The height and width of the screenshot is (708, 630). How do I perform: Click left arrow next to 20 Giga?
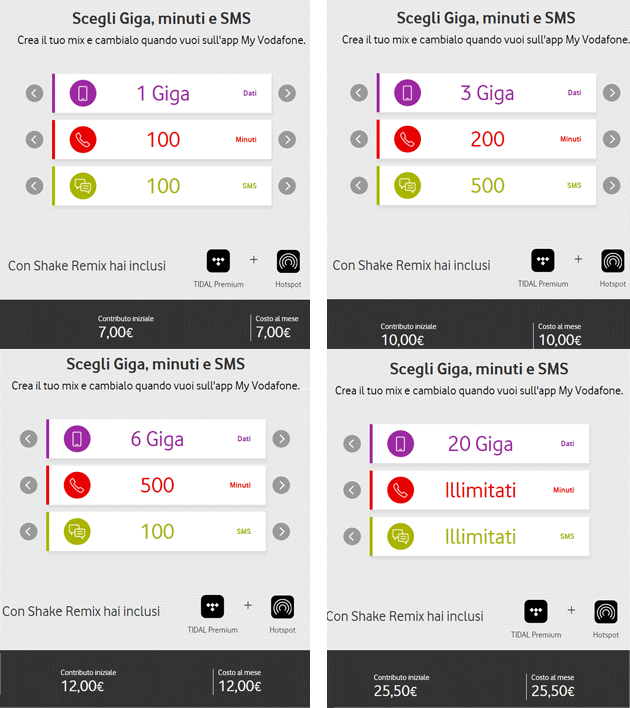tap(352, 444)
